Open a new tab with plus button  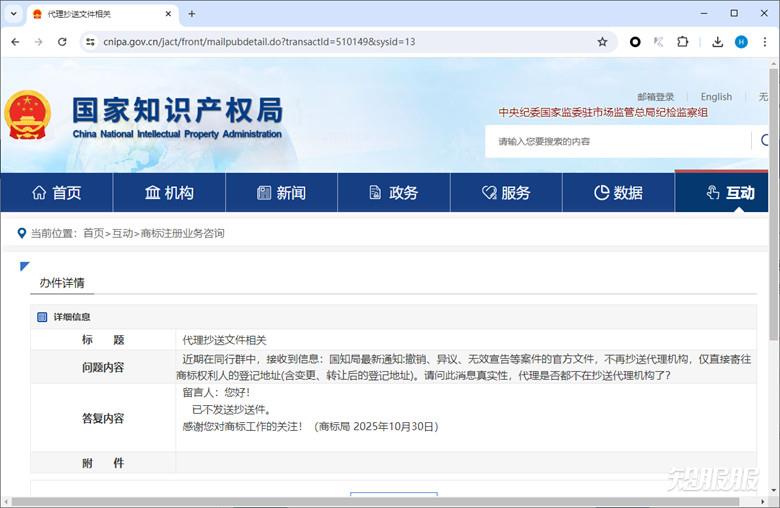[192, 14]
